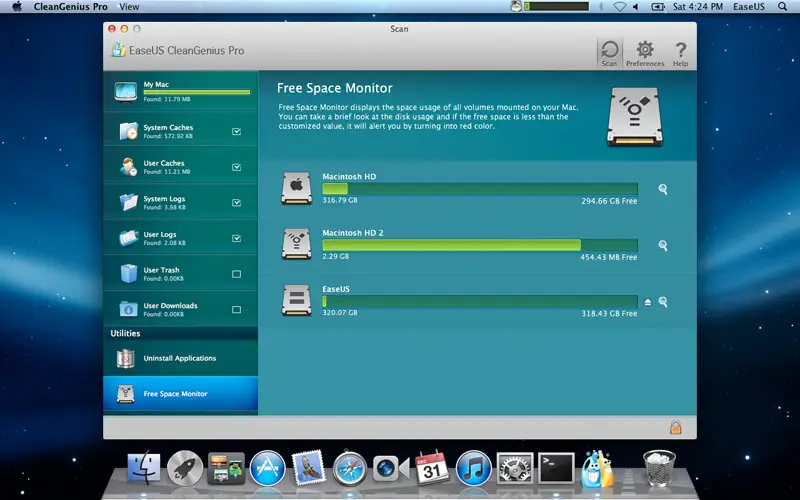The width and height of the screenshot is (800, 500).
Task: Click the "Free Space Monitor" heading
Action: click(335, 88)
